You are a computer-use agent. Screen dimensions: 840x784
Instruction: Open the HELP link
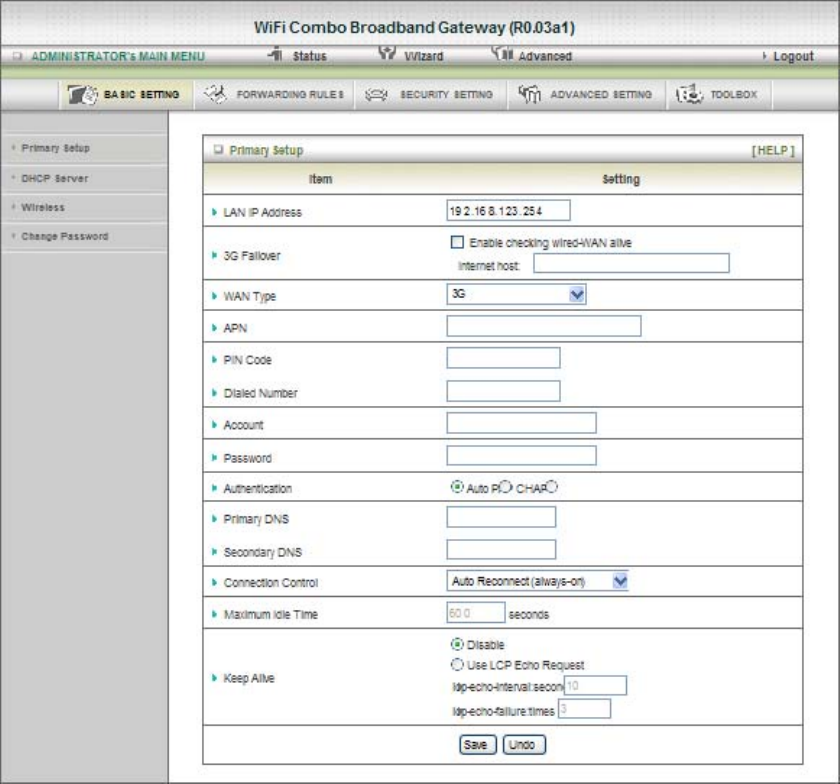tap(772, 151)
